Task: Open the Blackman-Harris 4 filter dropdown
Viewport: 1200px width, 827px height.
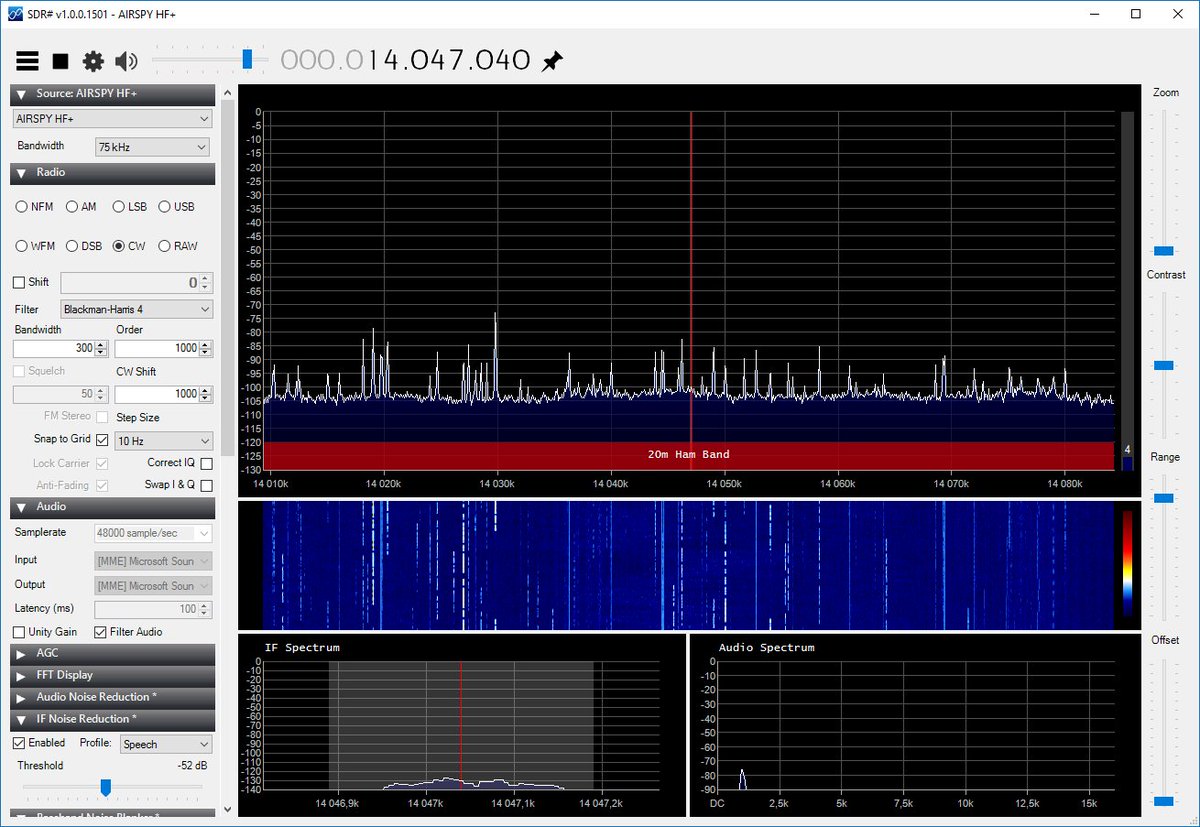Action: (x=137, y=310)
